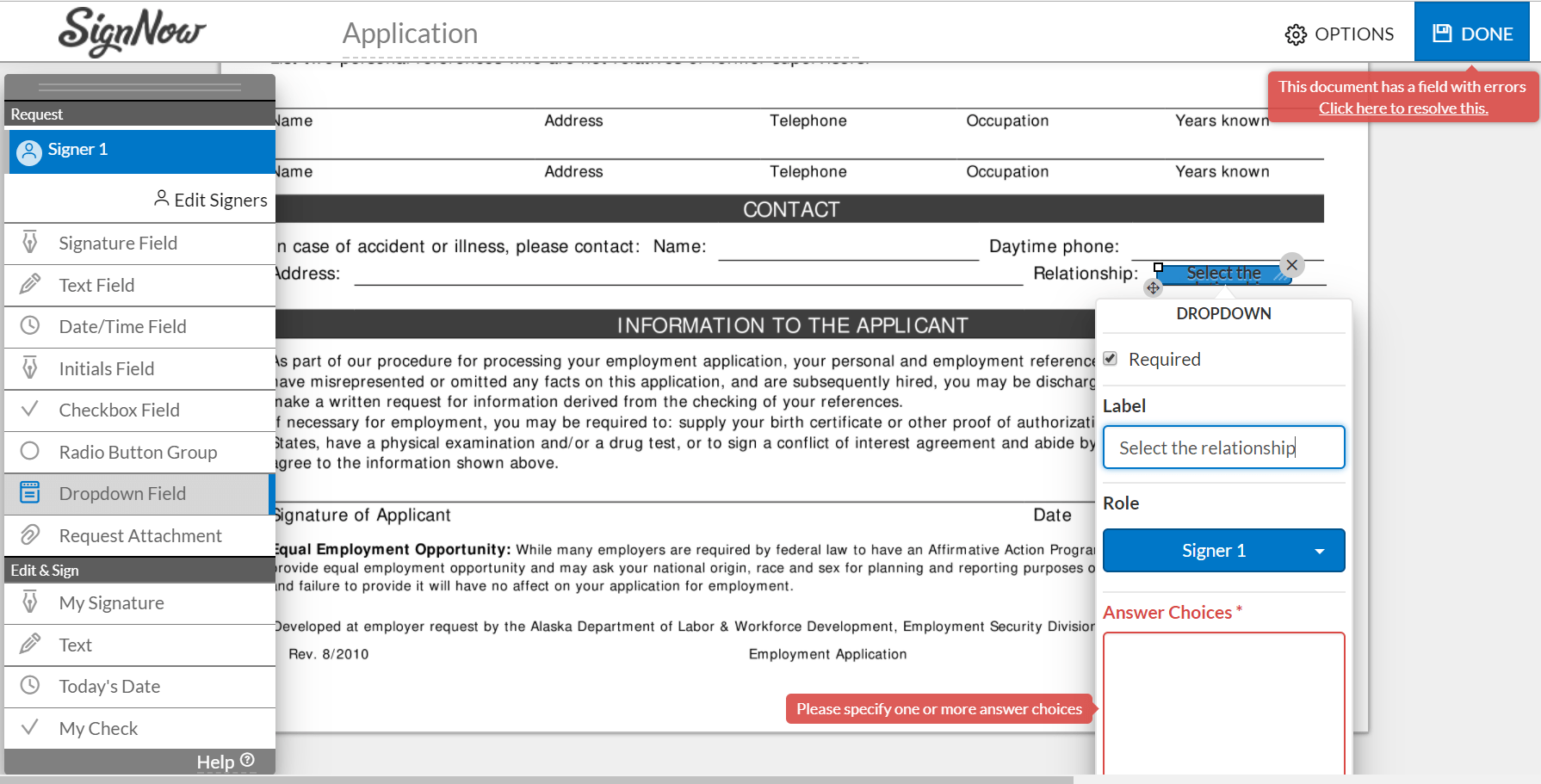Click the Signer 1 avatar icon

click(29, 152)
